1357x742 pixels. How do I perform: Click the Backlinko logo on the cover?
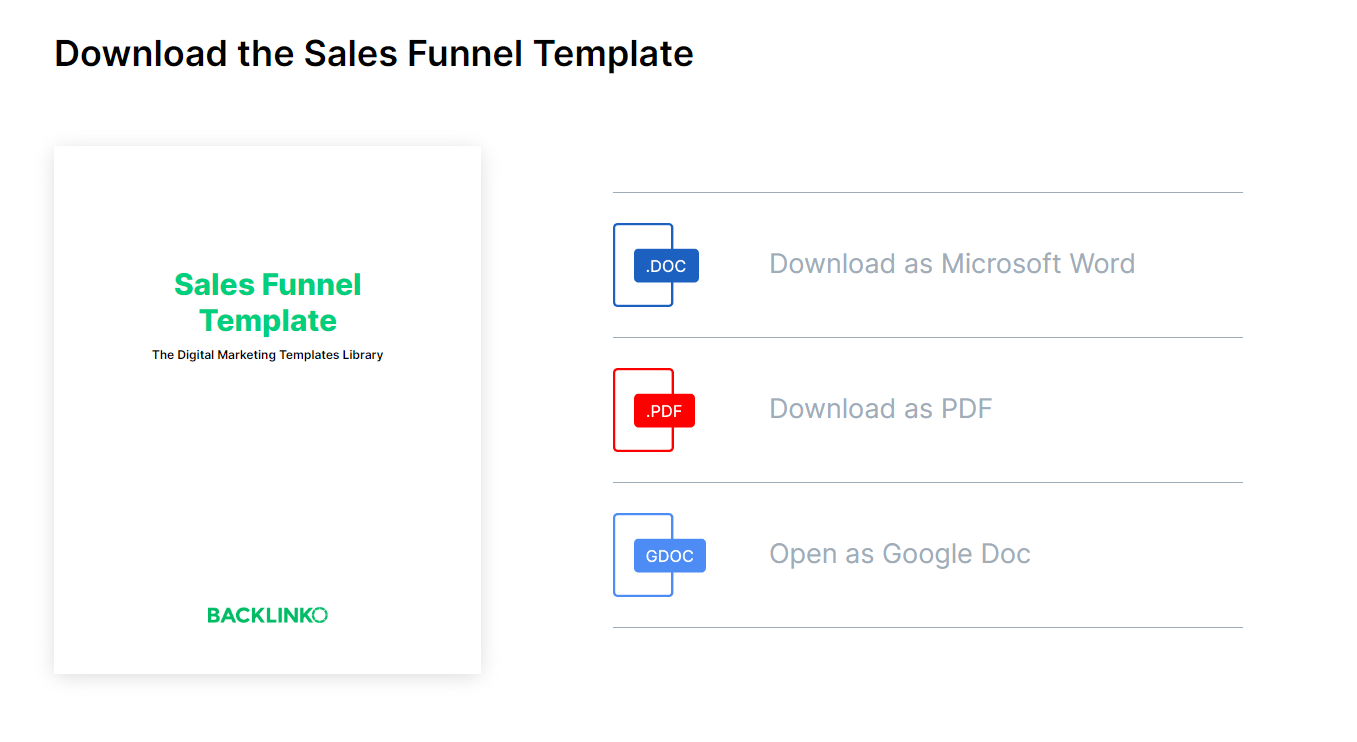point(267,615)
